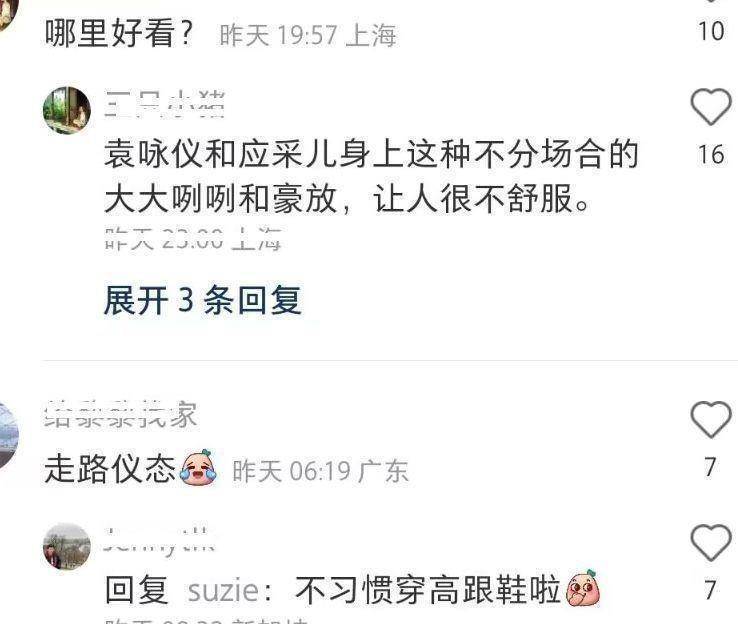738x624 pixels.
Task: Like the 走路仪态 comment
Action: (x=711, y=419)
